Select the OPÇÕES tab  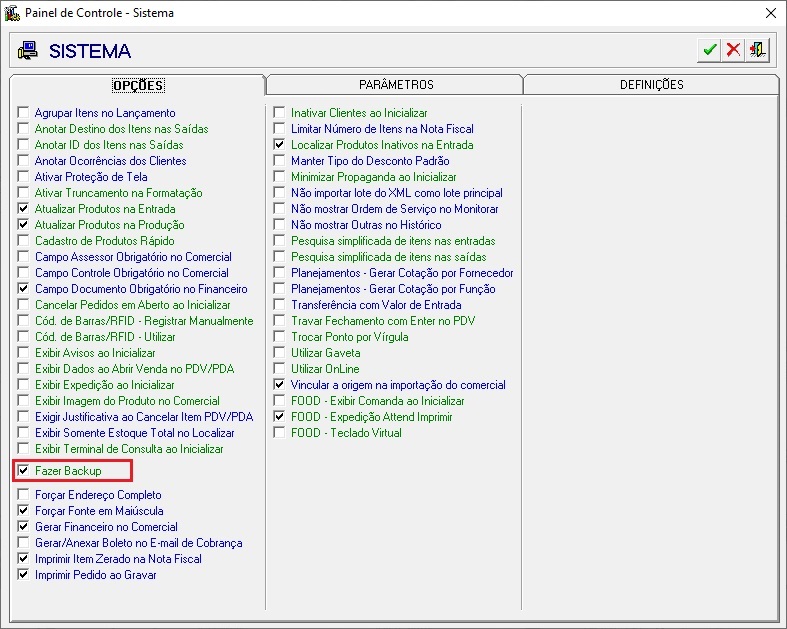(138, 85)
